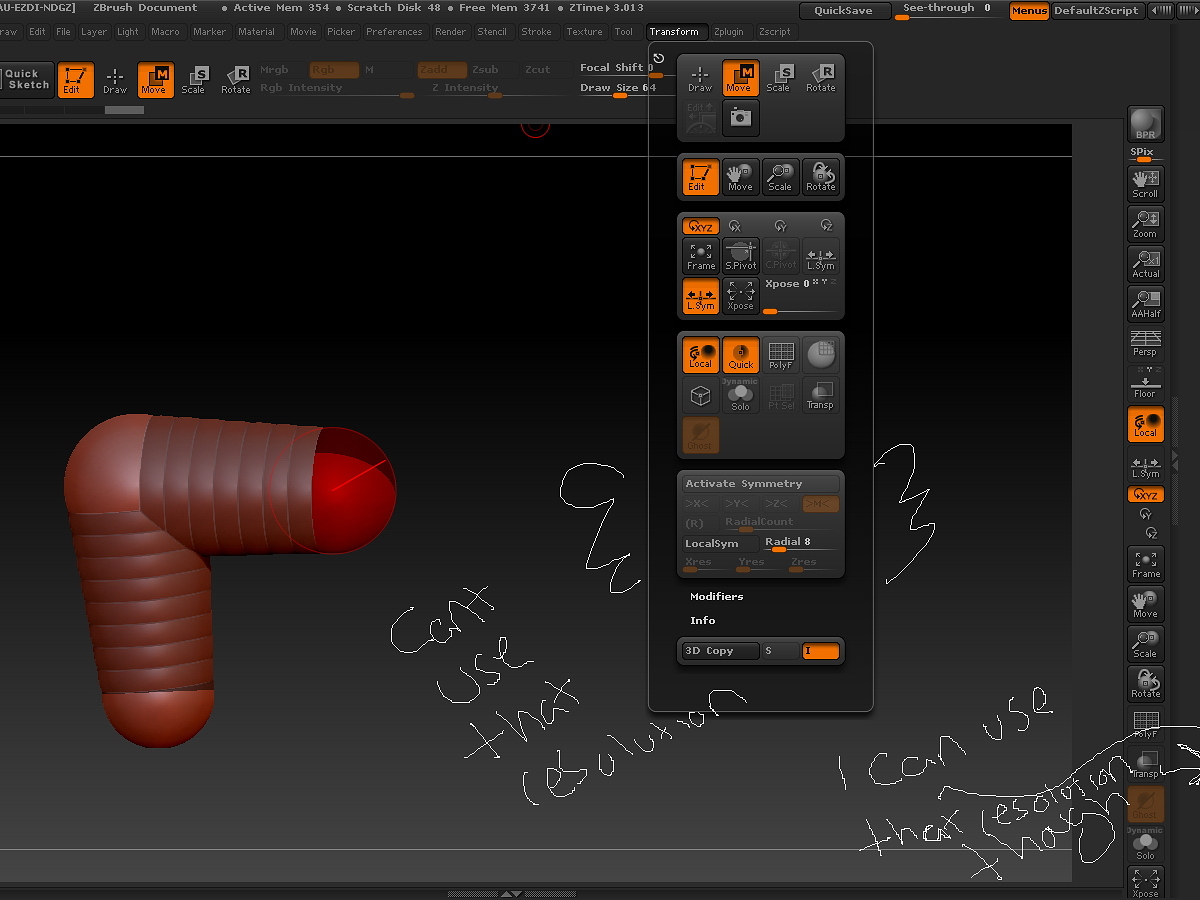The image size is (1200, 900).
Task: Expand Info section in Transform panel
Action: pos(702,620)
